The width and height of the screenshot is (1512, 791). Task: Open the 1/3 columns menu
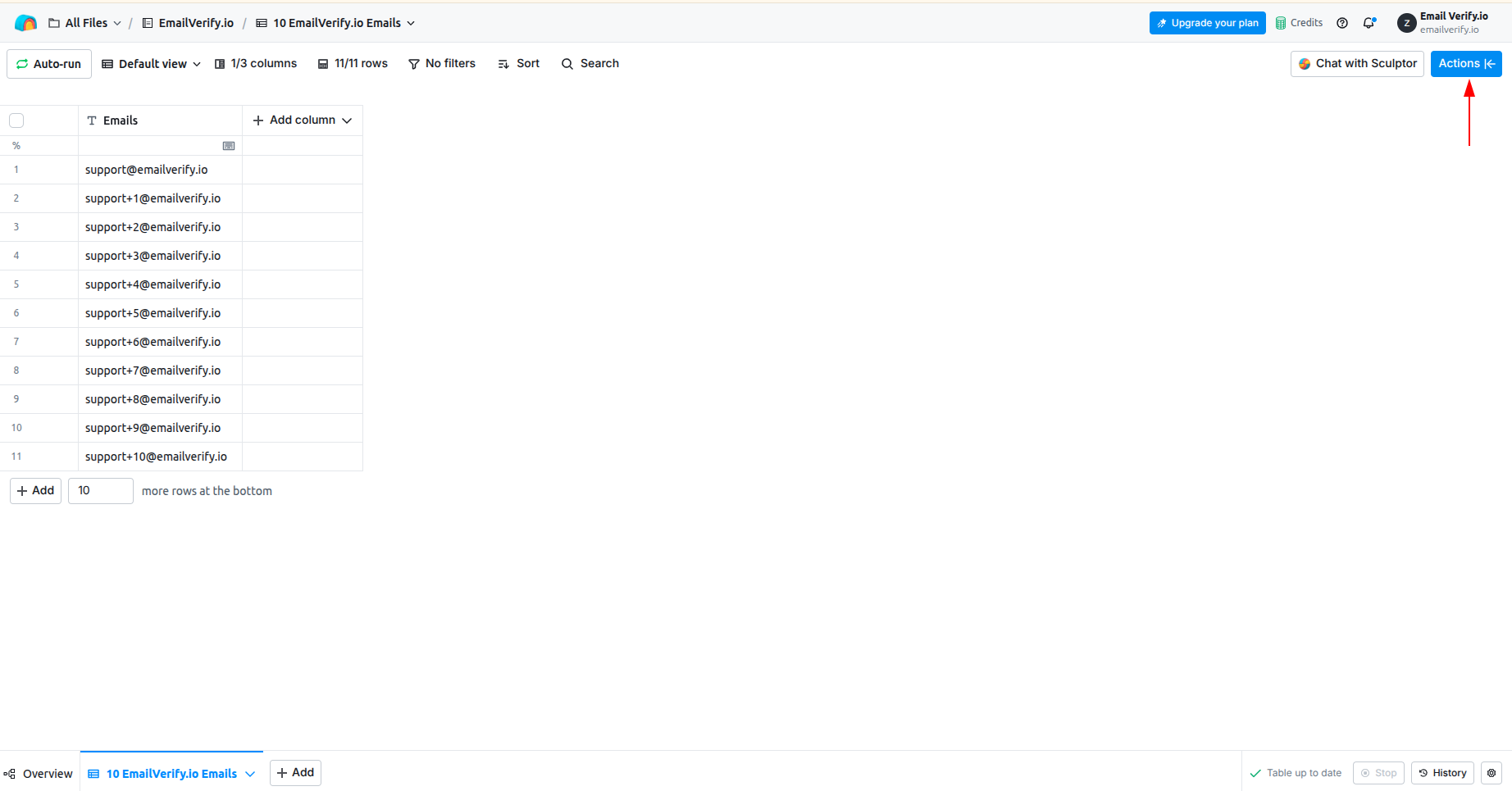click(x=256, y=64)
